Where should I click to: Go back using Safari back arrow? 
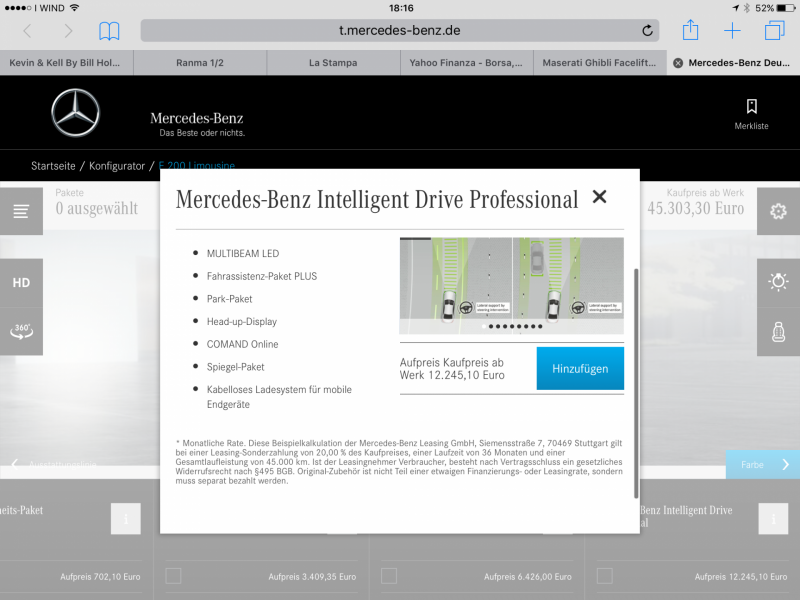pos(28,31)
